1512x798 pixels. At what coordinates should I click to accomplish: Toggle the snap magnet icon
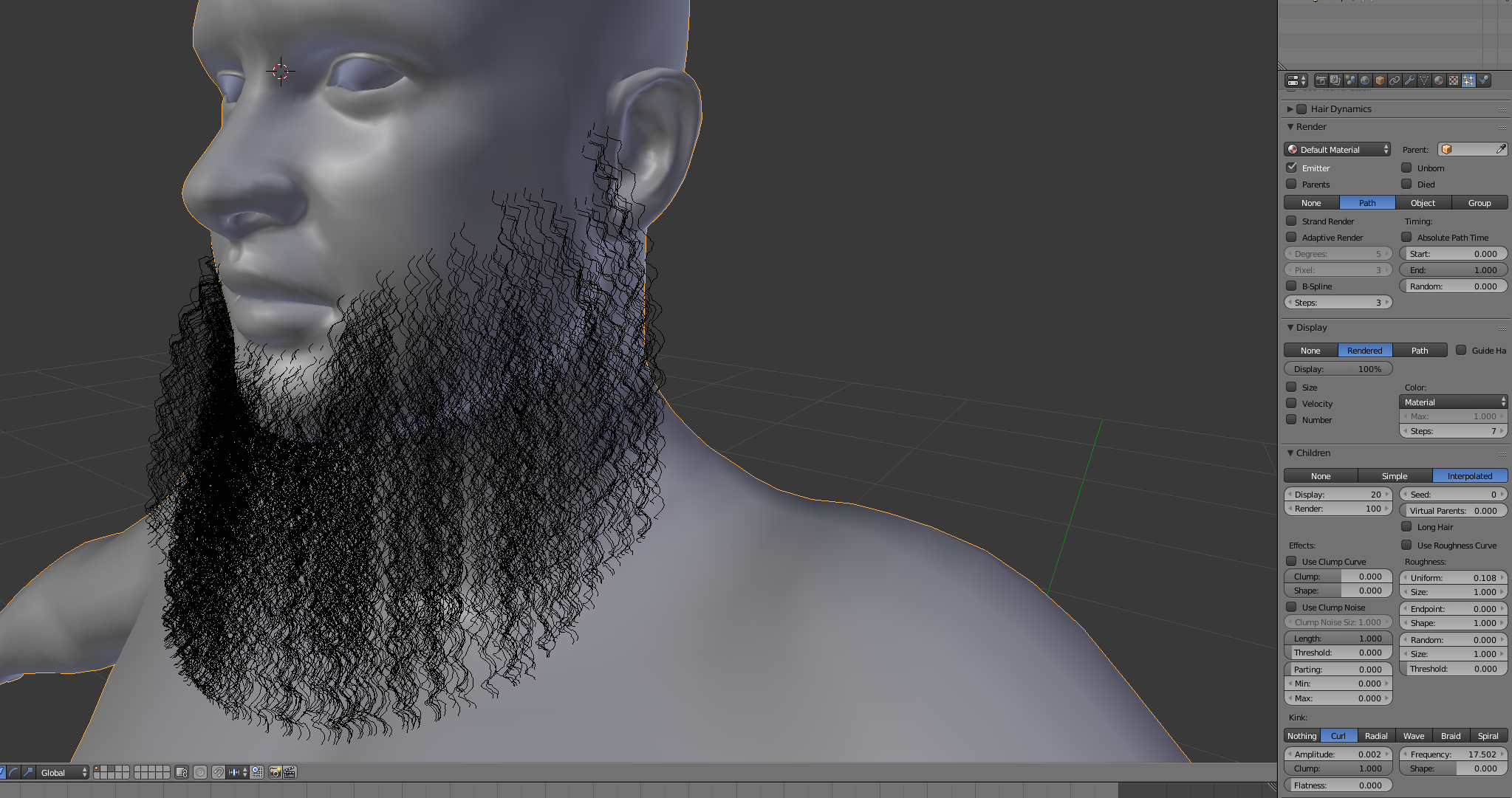tap(218, 772)
